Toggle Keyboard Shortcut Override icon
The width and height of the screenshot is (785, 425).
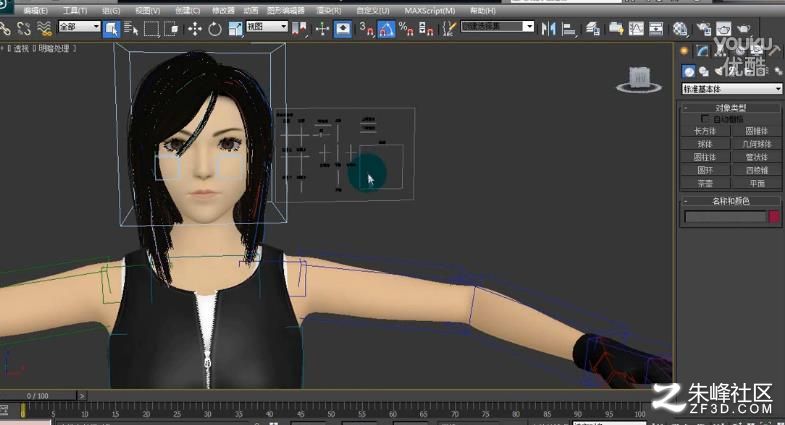click(x=342, y=29)
